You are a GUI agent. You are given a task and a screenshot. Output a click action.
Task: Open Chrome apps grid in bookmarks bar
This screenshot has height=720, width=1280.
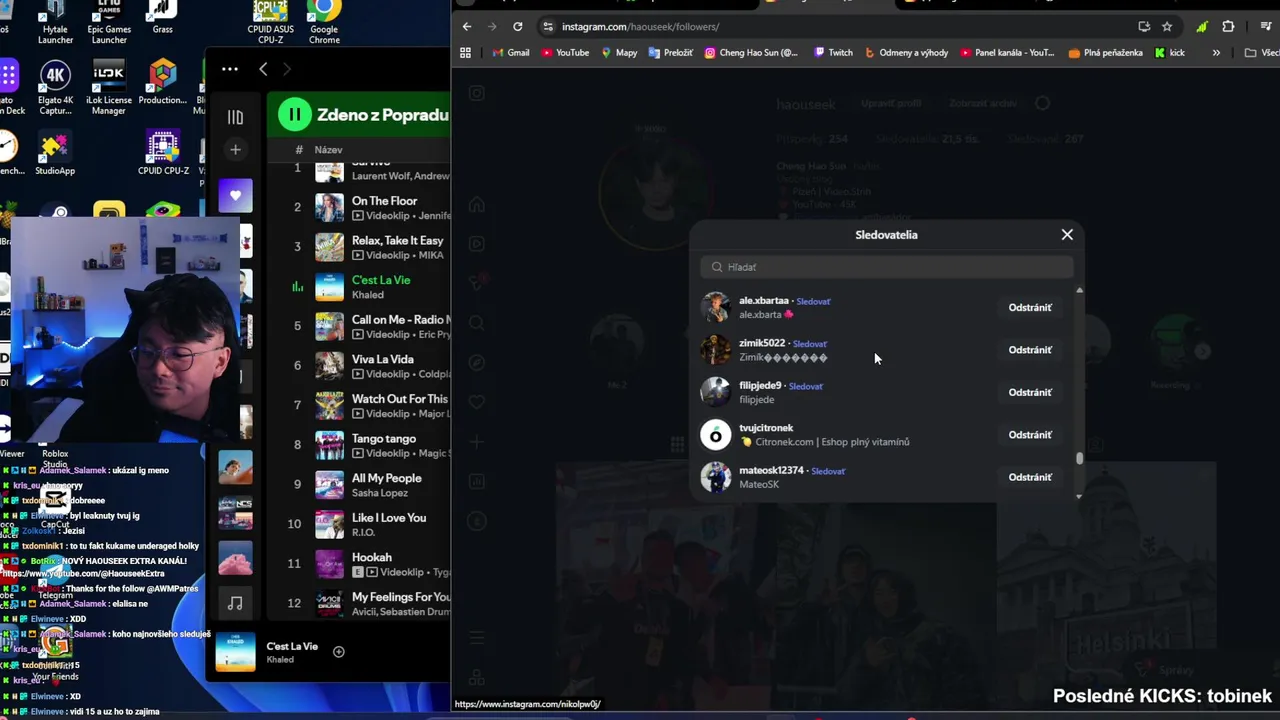pos(465,53)
